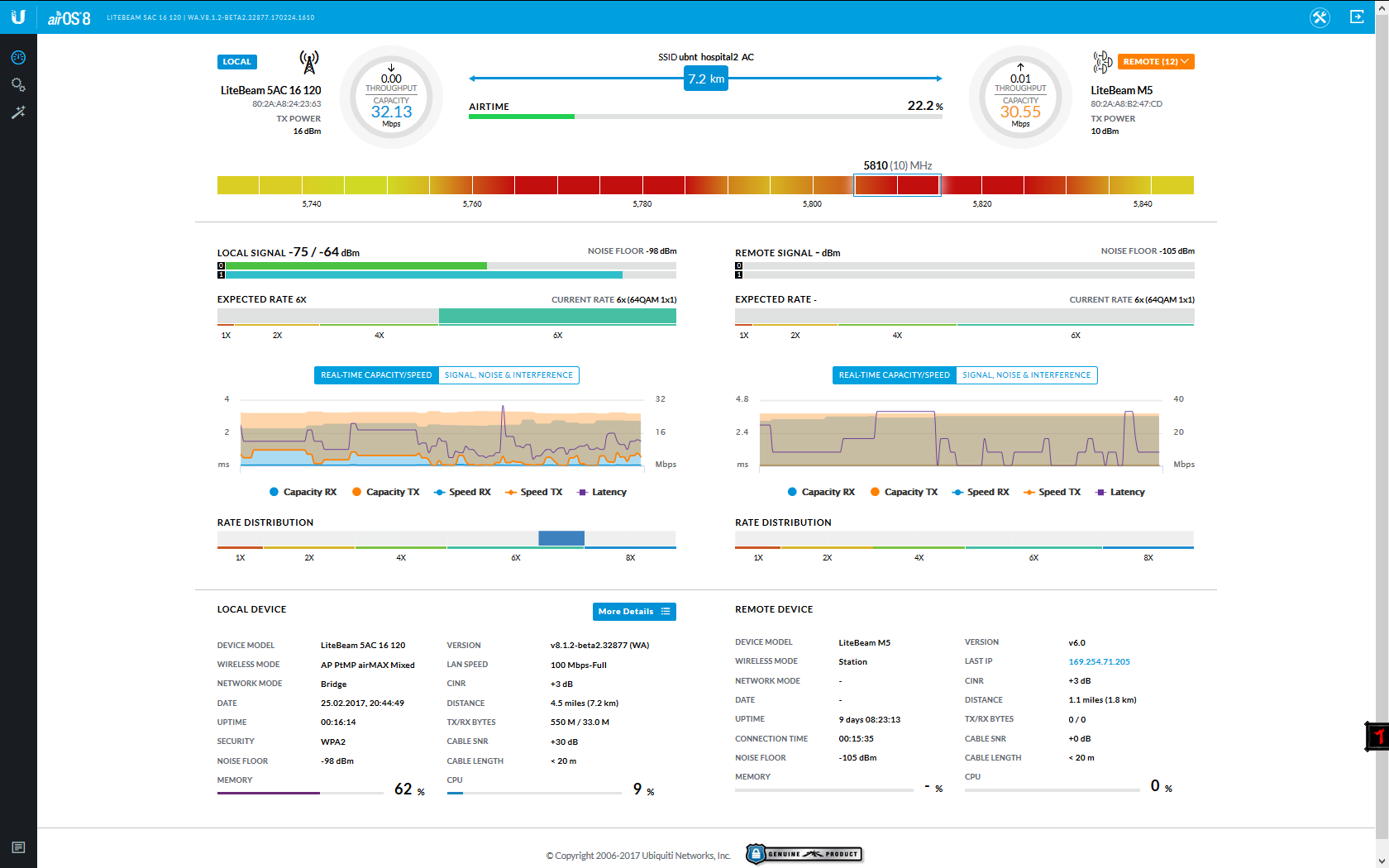Toggle remote Capacity TX legend

(x=904, y=492)
